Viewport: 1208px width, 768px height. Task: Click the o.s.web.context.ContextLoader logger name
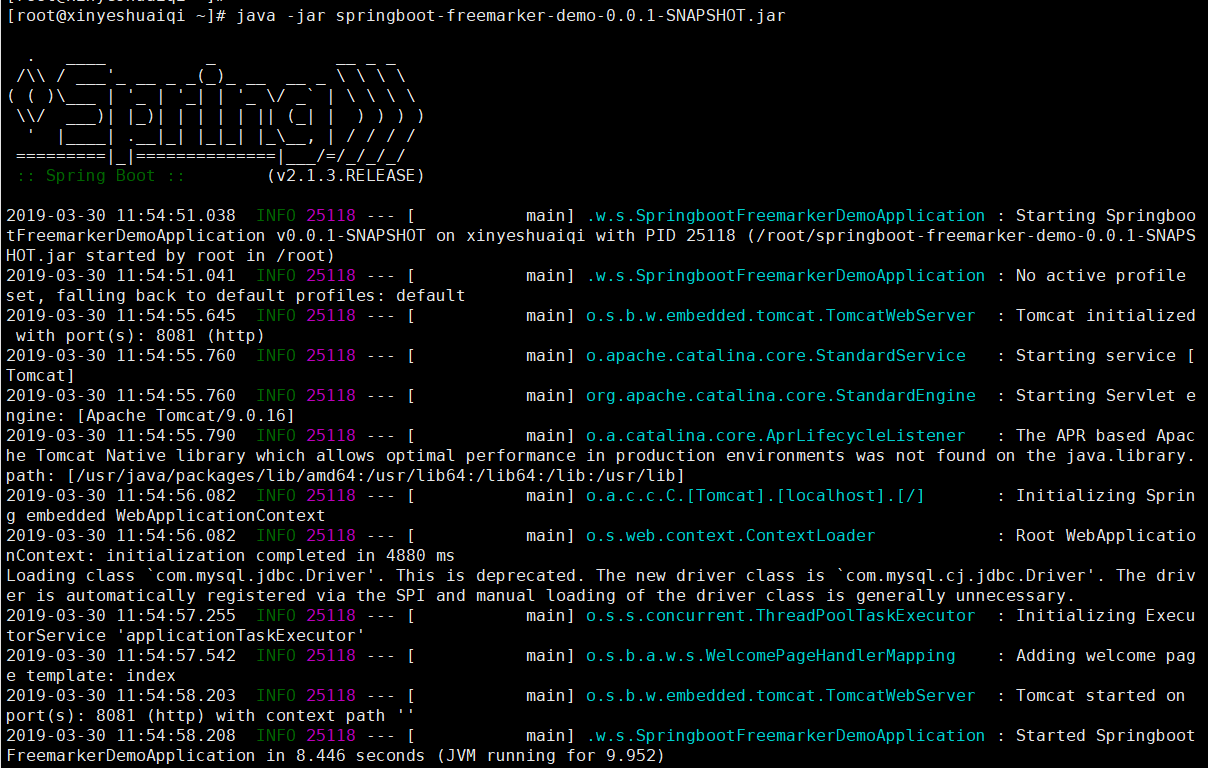tap(730, 536)
